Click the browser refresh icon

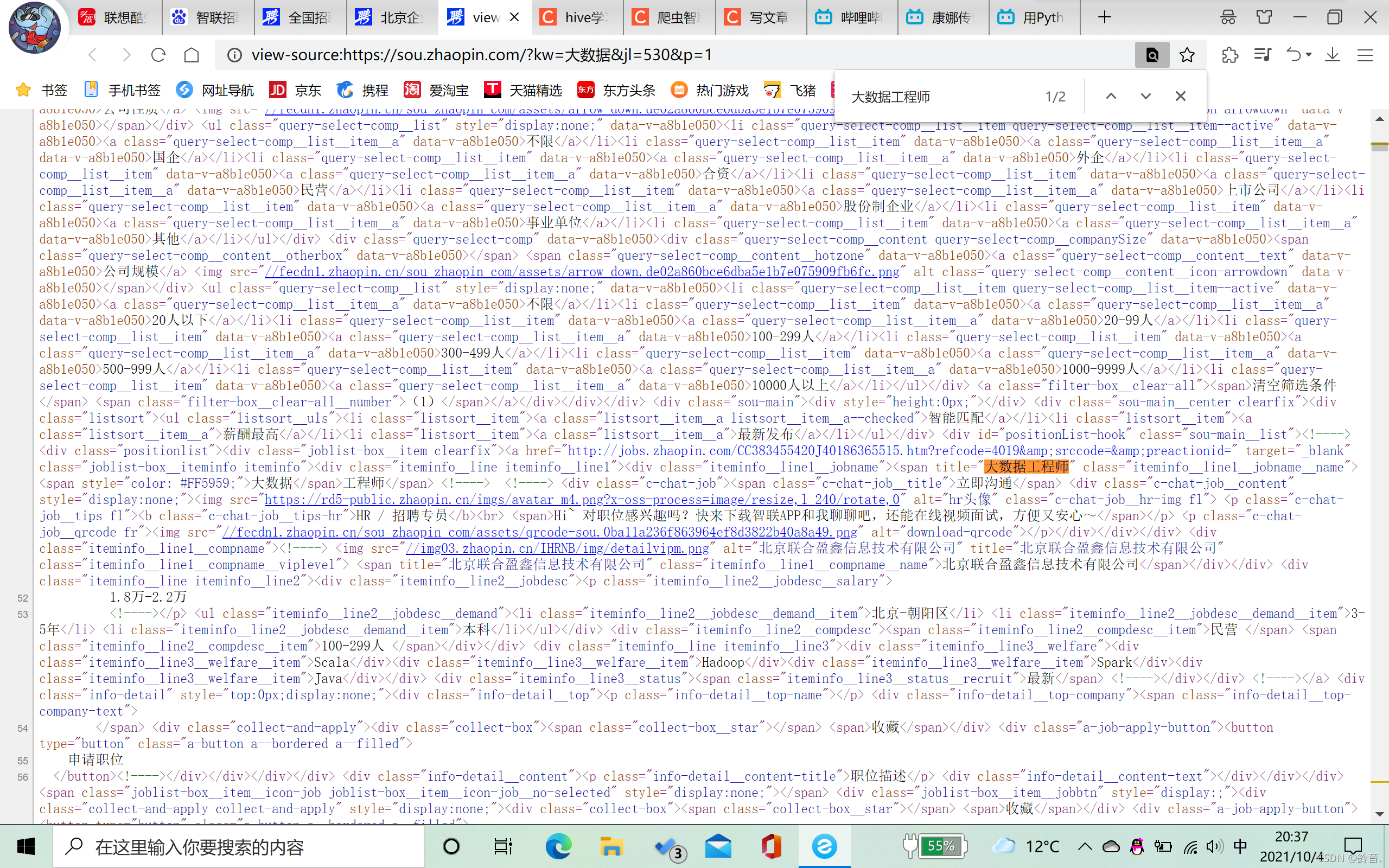point(158,55)
